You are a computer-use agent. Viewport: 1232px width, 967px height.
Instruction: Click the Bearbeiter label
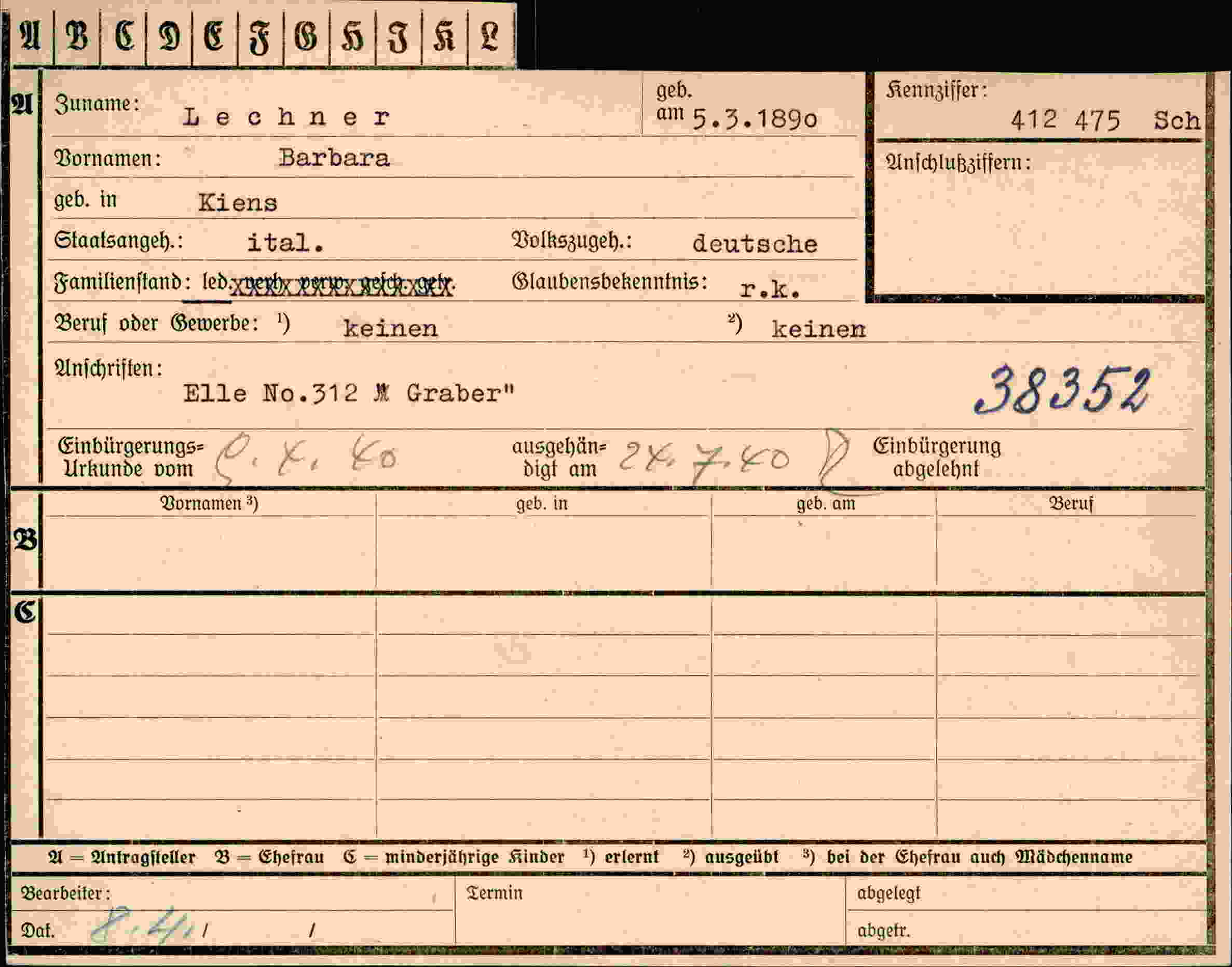tap(65, 893)
